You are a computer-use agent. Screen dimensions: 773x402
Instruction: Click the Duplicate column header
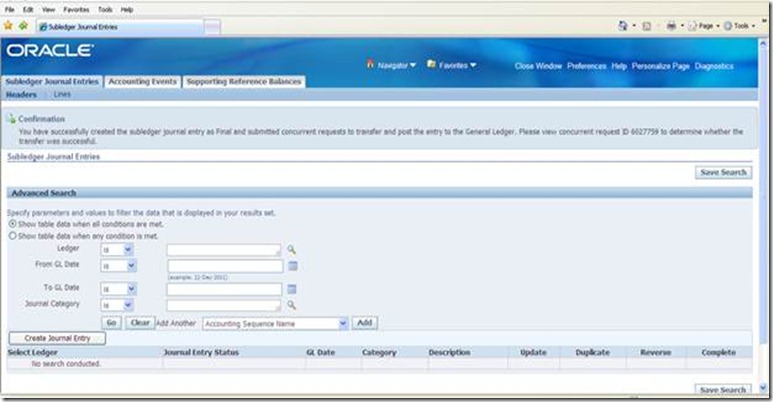593,352
